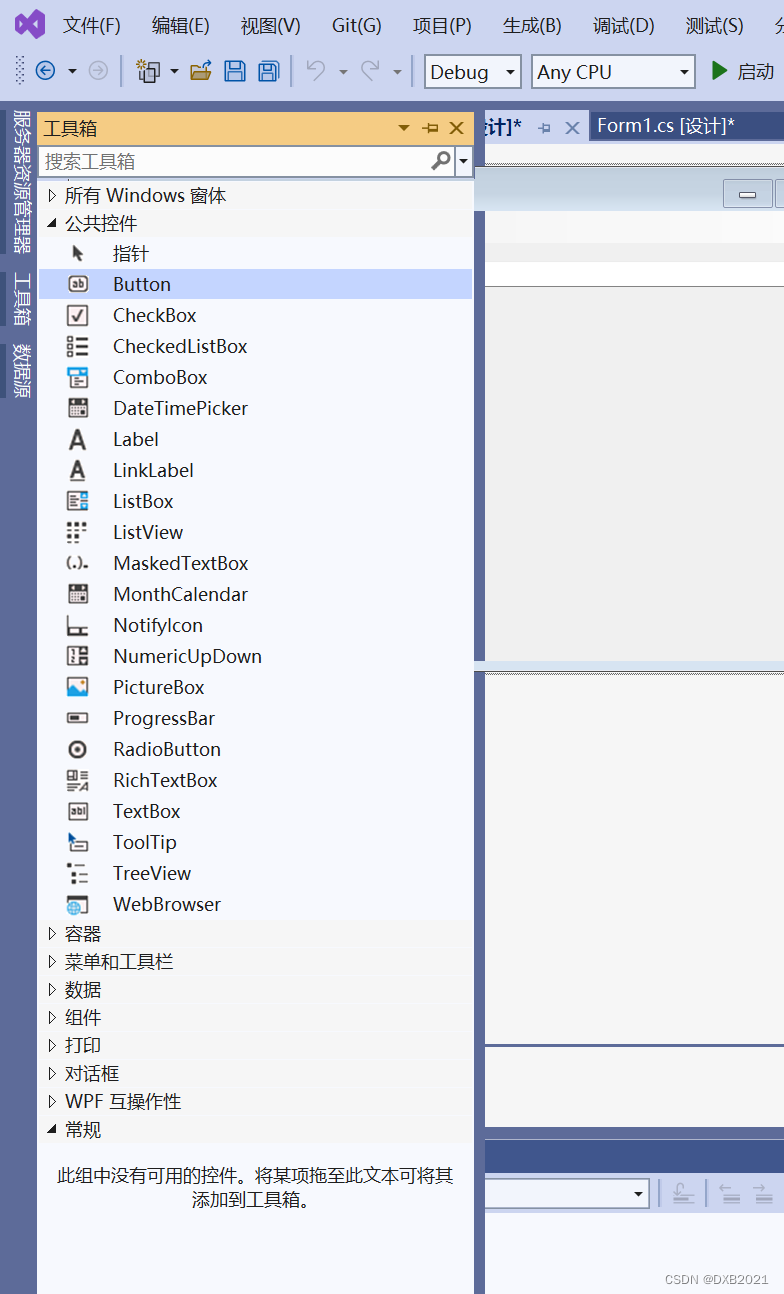Choose the ToolTip control icon
The image size is (784, 1294).
coord(78,842)
